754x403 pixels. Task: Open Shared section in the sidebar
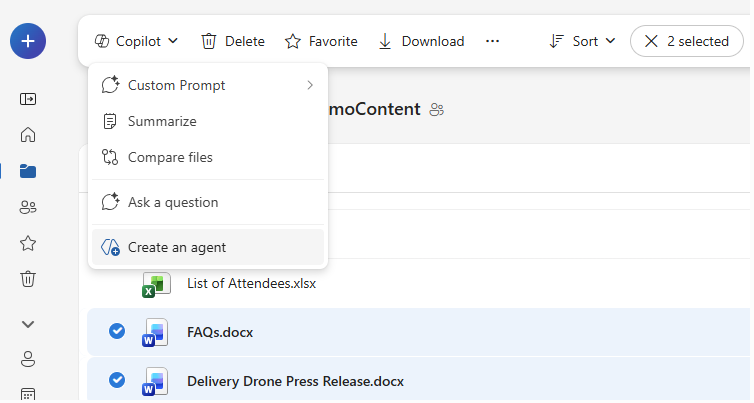(x=28, y=207)
